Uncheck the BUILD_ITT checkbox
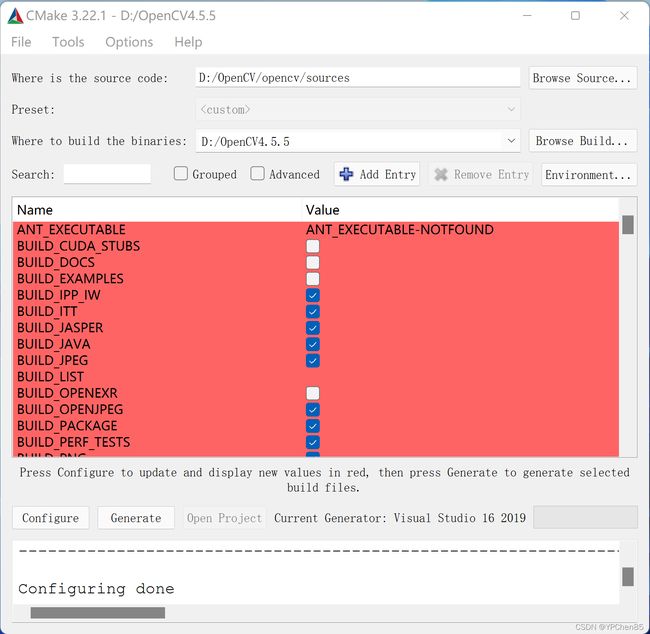Screen dimensions: 650x634 (x=313, y=311)
